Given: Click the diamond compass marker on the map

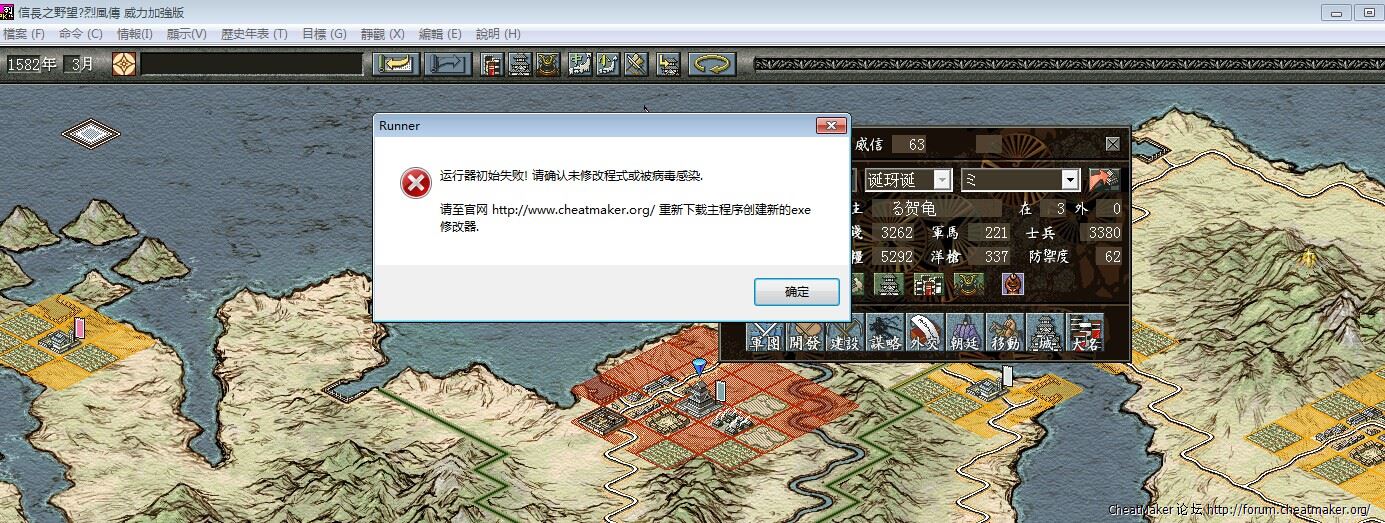Looking at the screenshot, I should click(91, 133).
